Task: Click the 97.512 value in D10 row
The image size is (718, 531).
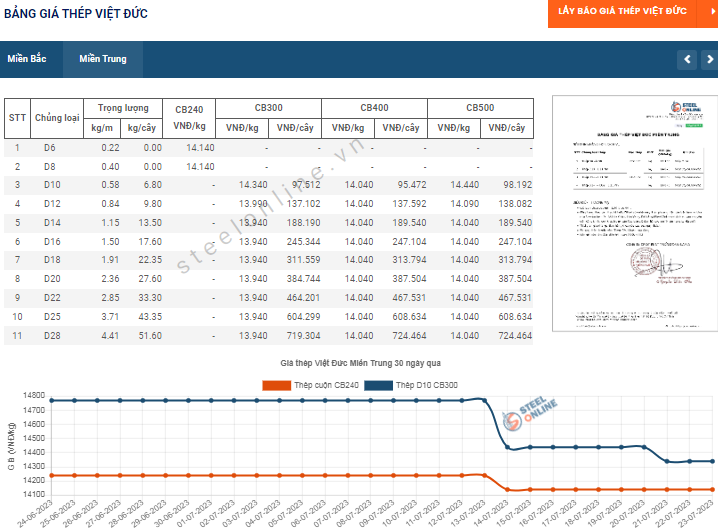Action: 306,185
